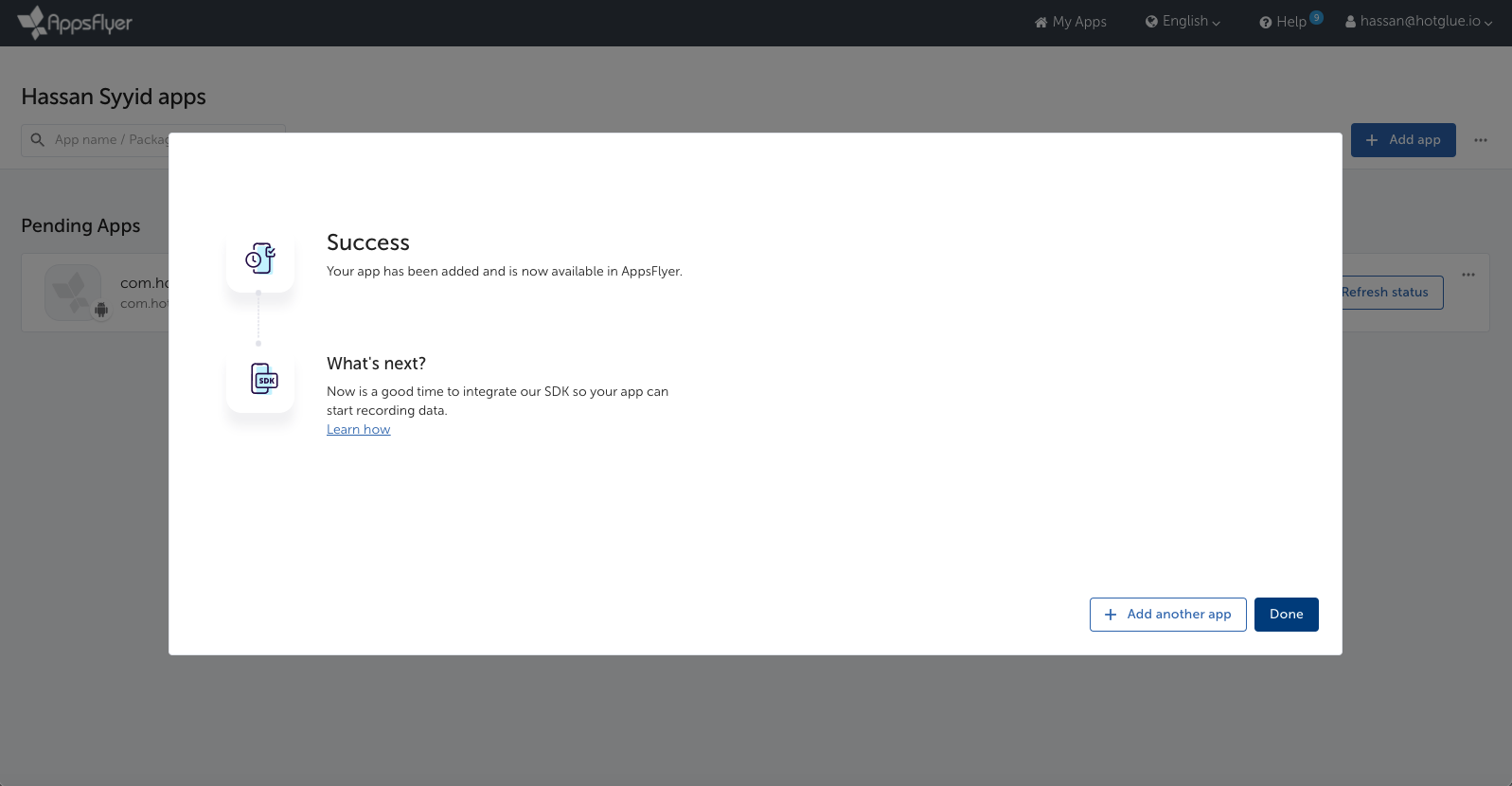Open the Help menu
This screenshot has width=1512, height=786.
pyautogui.click(x=1283, y=22)
